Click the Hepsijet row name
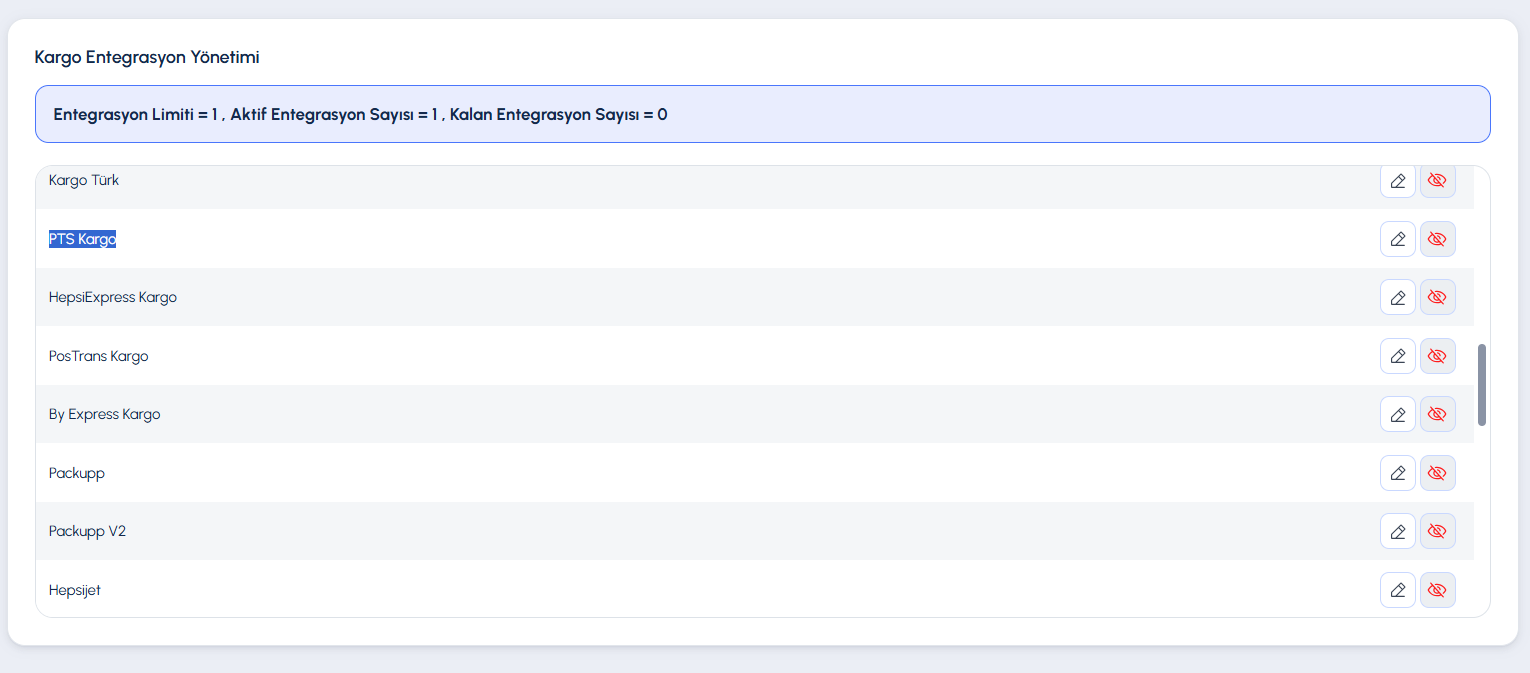 pyautogui.click(x=75, y=590)
